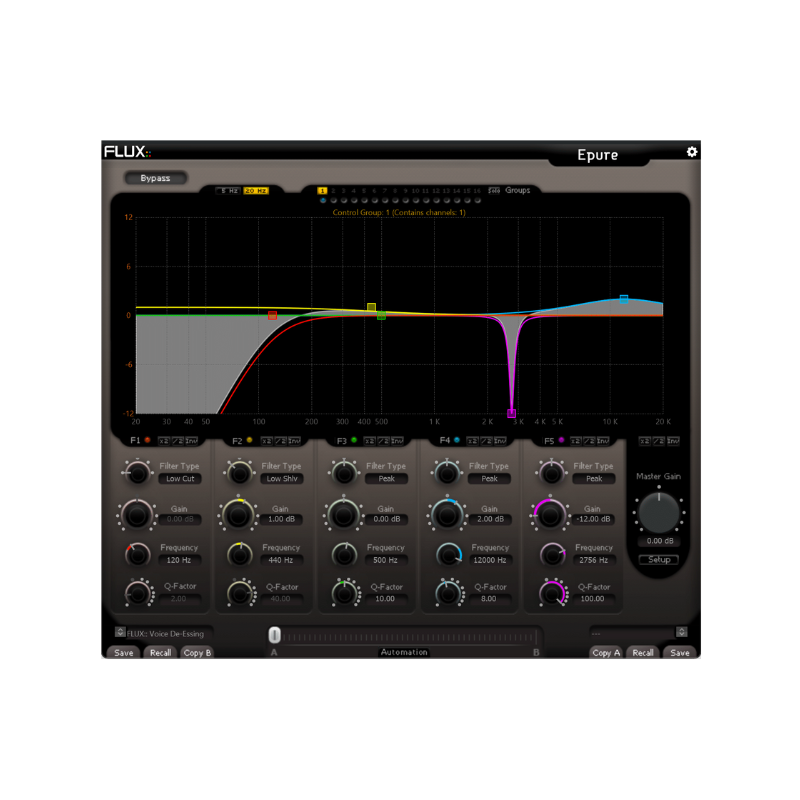This screenshot has width=800, height=800.
Task: Click the magenta F5 node on graph
Action: point(512,413)
